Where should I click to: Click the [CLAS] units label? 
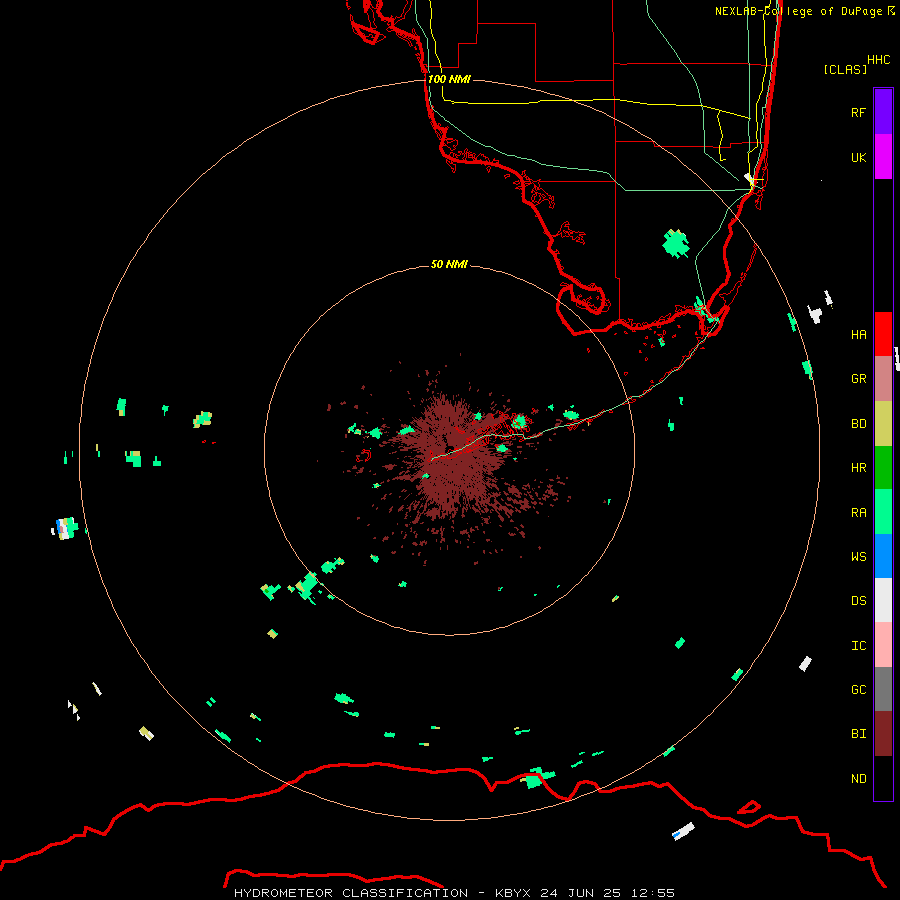coord(845,69)
